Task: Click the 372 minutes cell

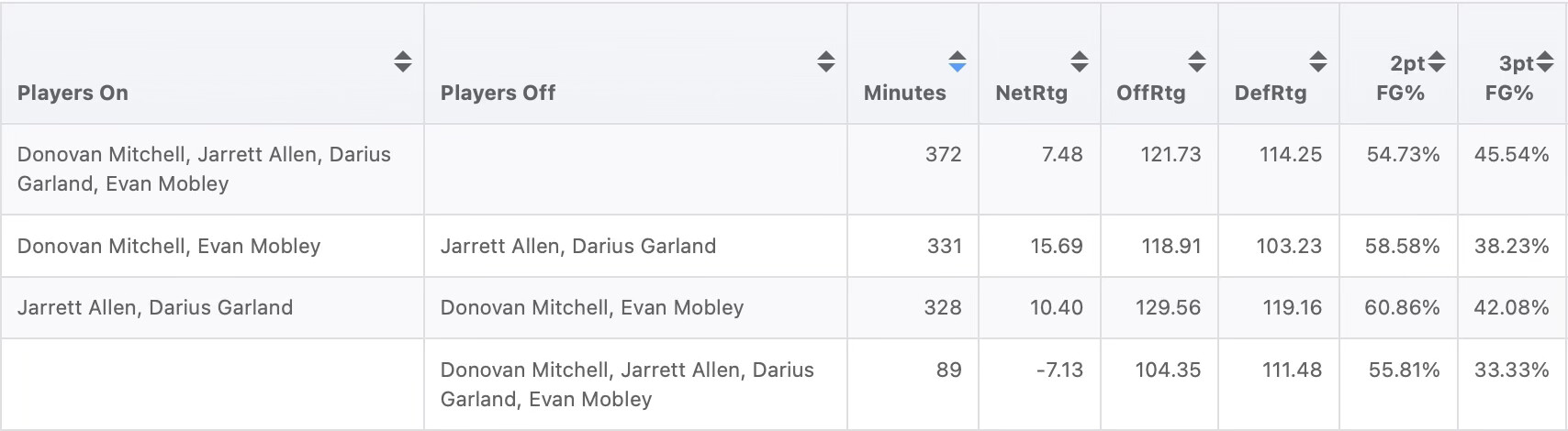Action: click(943, 154)
